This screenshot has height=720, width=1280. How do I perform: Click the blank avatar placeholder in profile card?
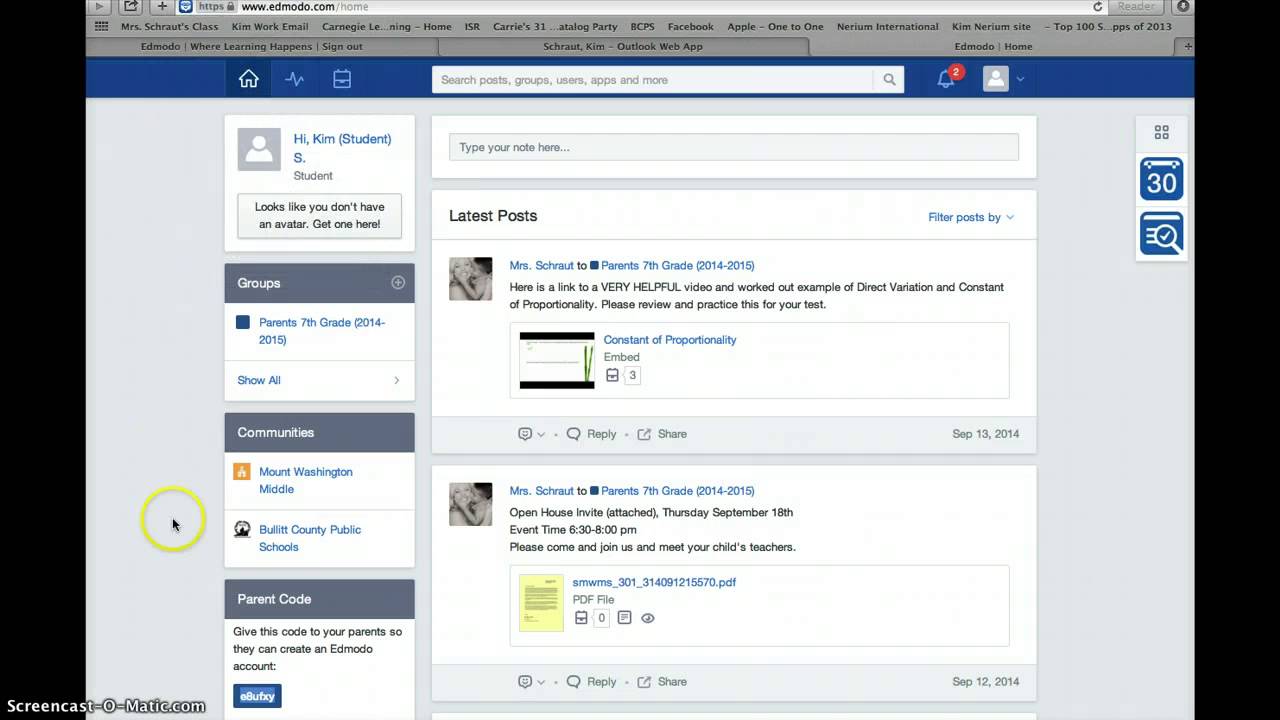coord(259,149)
